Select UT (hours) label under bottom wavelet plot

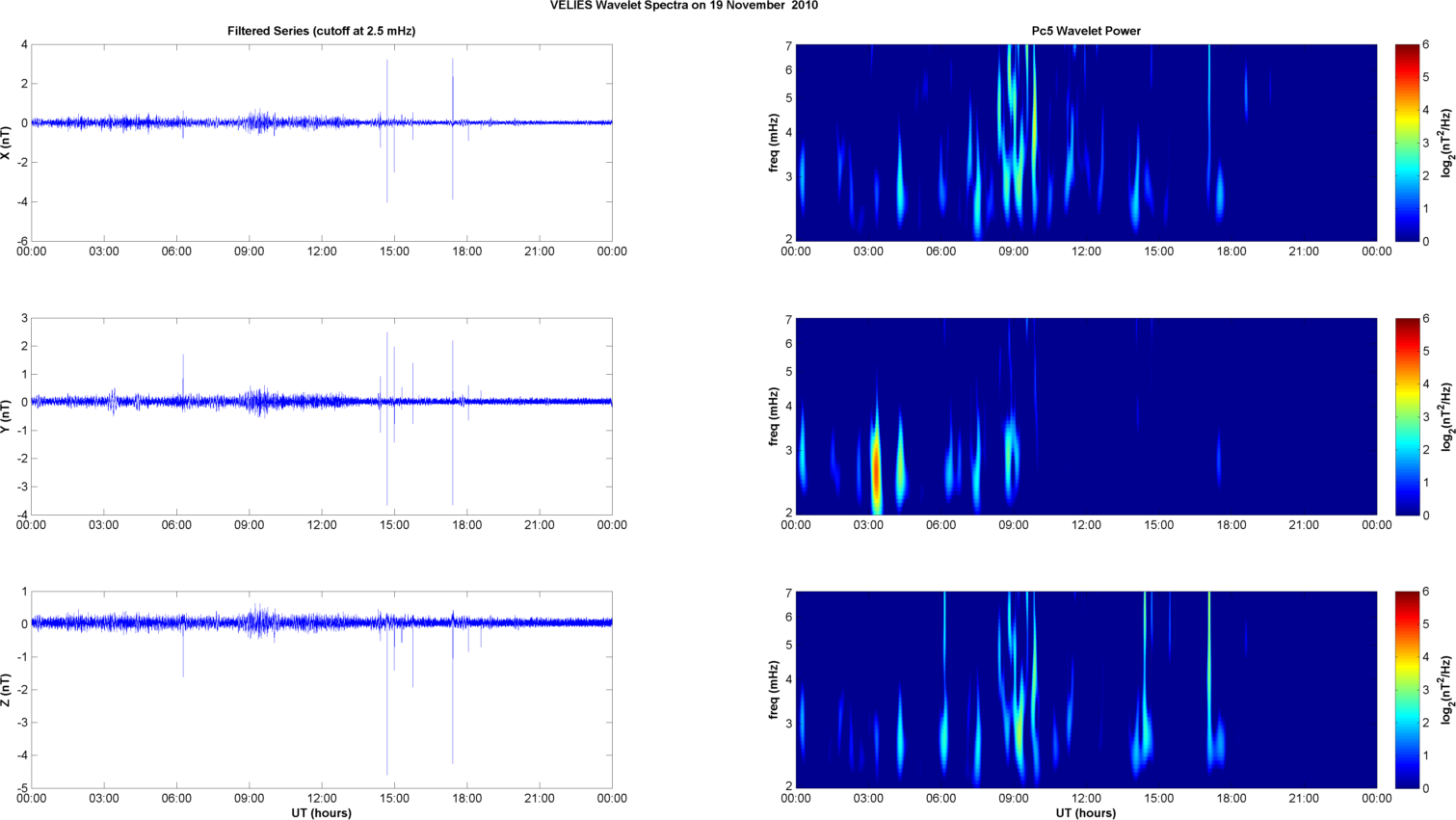[x=1085, y=812]
